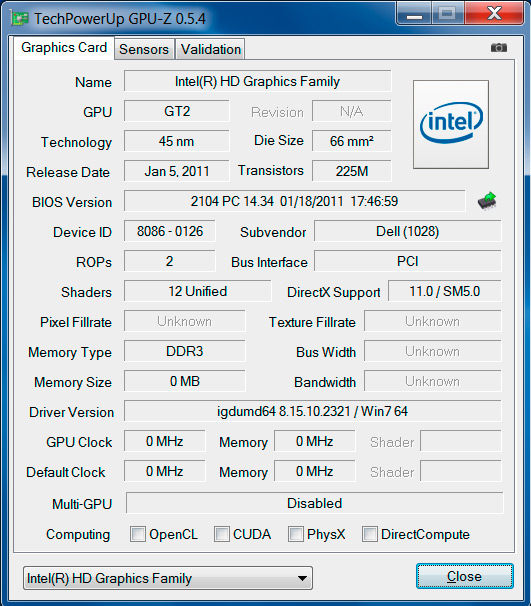
Task: Click the Revision field N/A
Action: [x=352, y=111]
